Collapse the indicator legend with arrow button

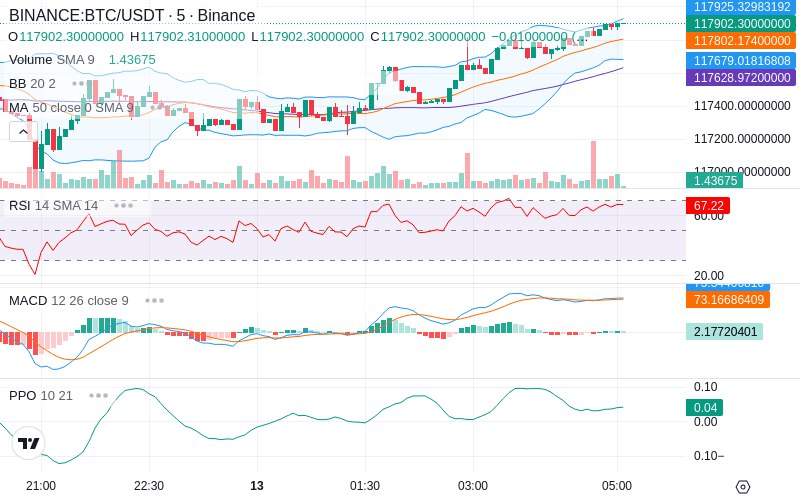(x=23, y=132)
